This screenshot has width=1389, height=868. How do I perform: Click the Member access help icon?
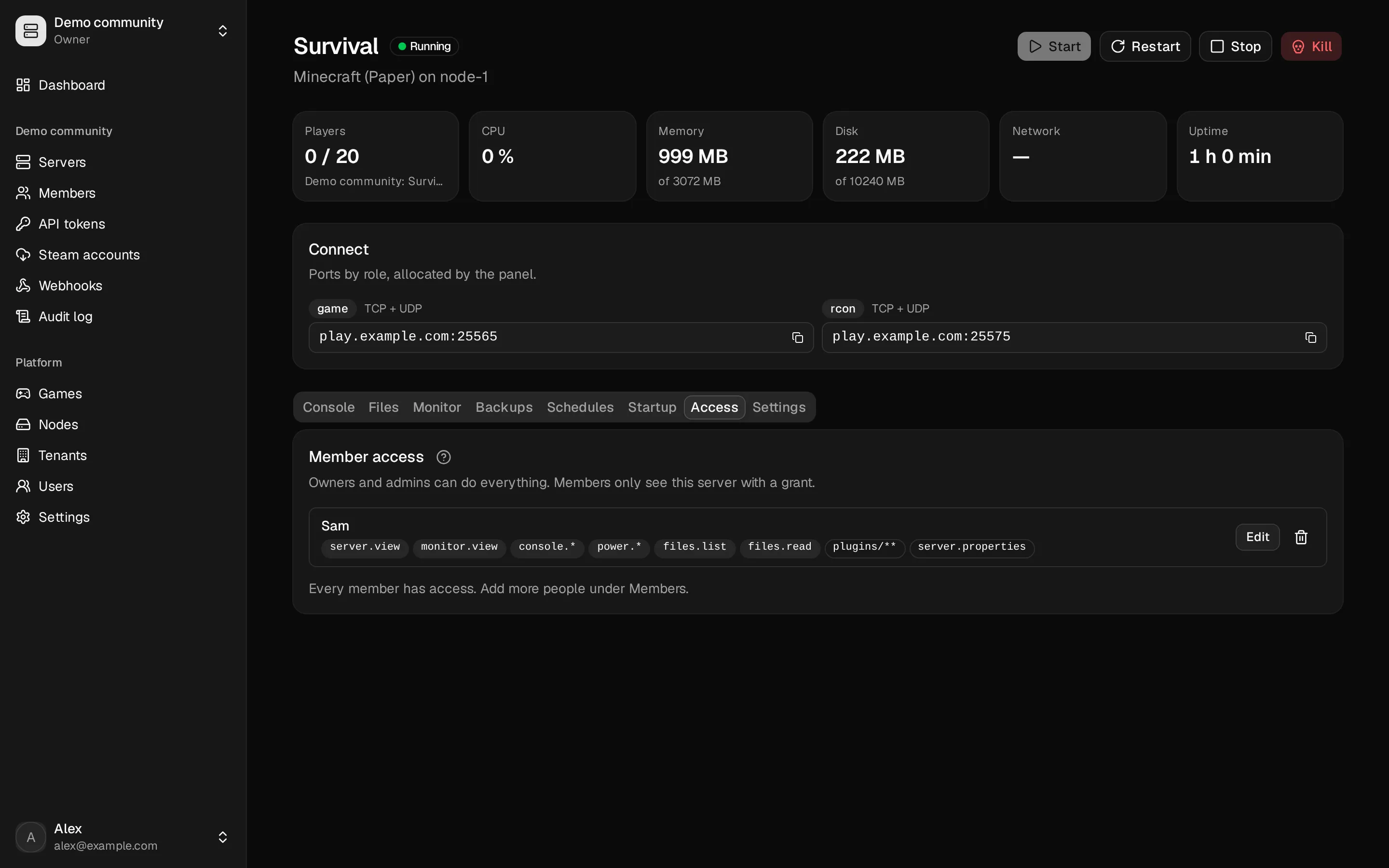pos(444,457)
